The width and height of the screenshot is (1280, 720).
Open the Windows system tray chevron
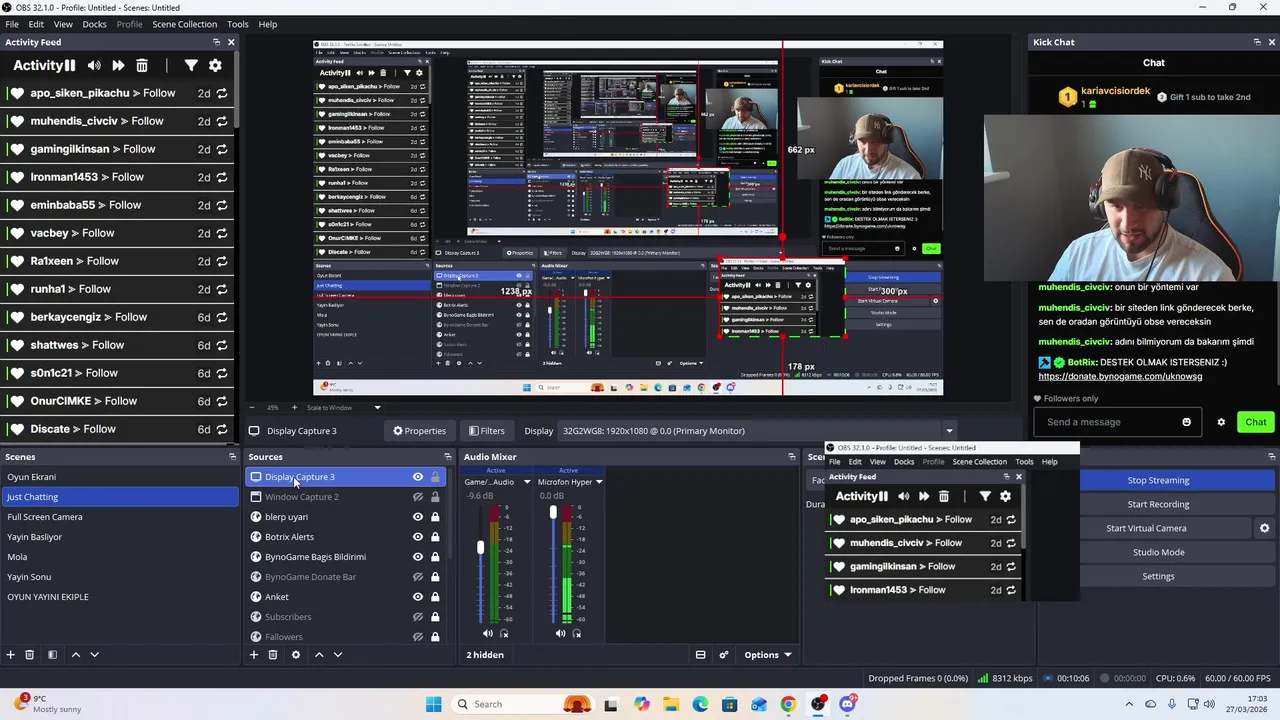point(1129,704)
